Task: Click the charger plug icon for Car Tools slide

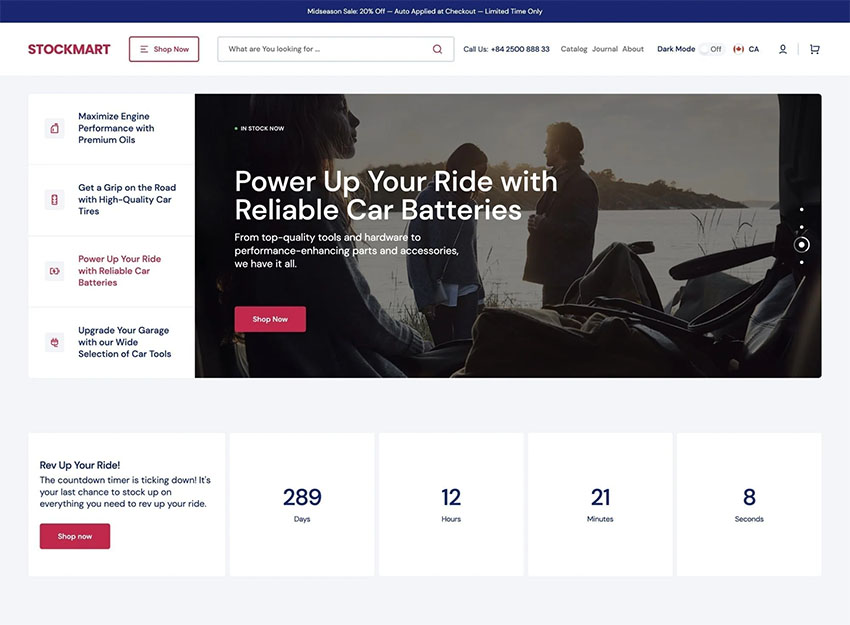Action: (53, 342)
